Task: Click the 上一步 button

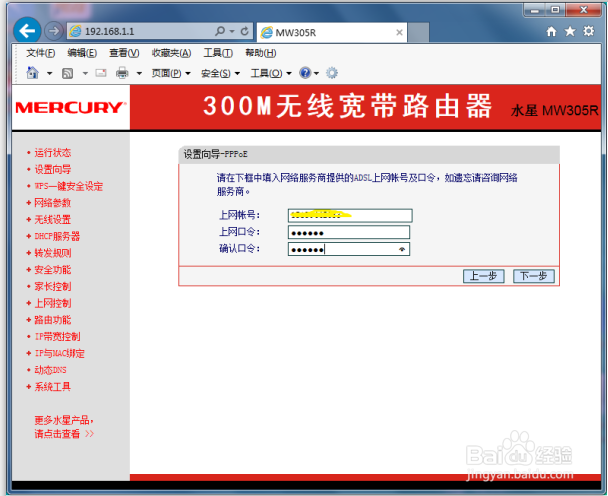Action: click(x=483, y=276)
